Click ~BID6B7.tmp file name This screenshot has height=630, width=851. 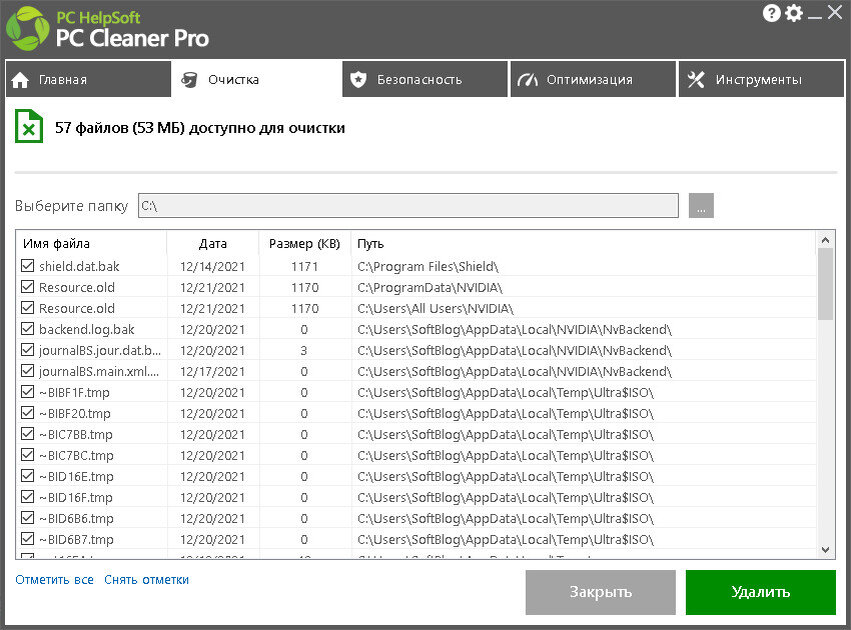coord(77,539)
